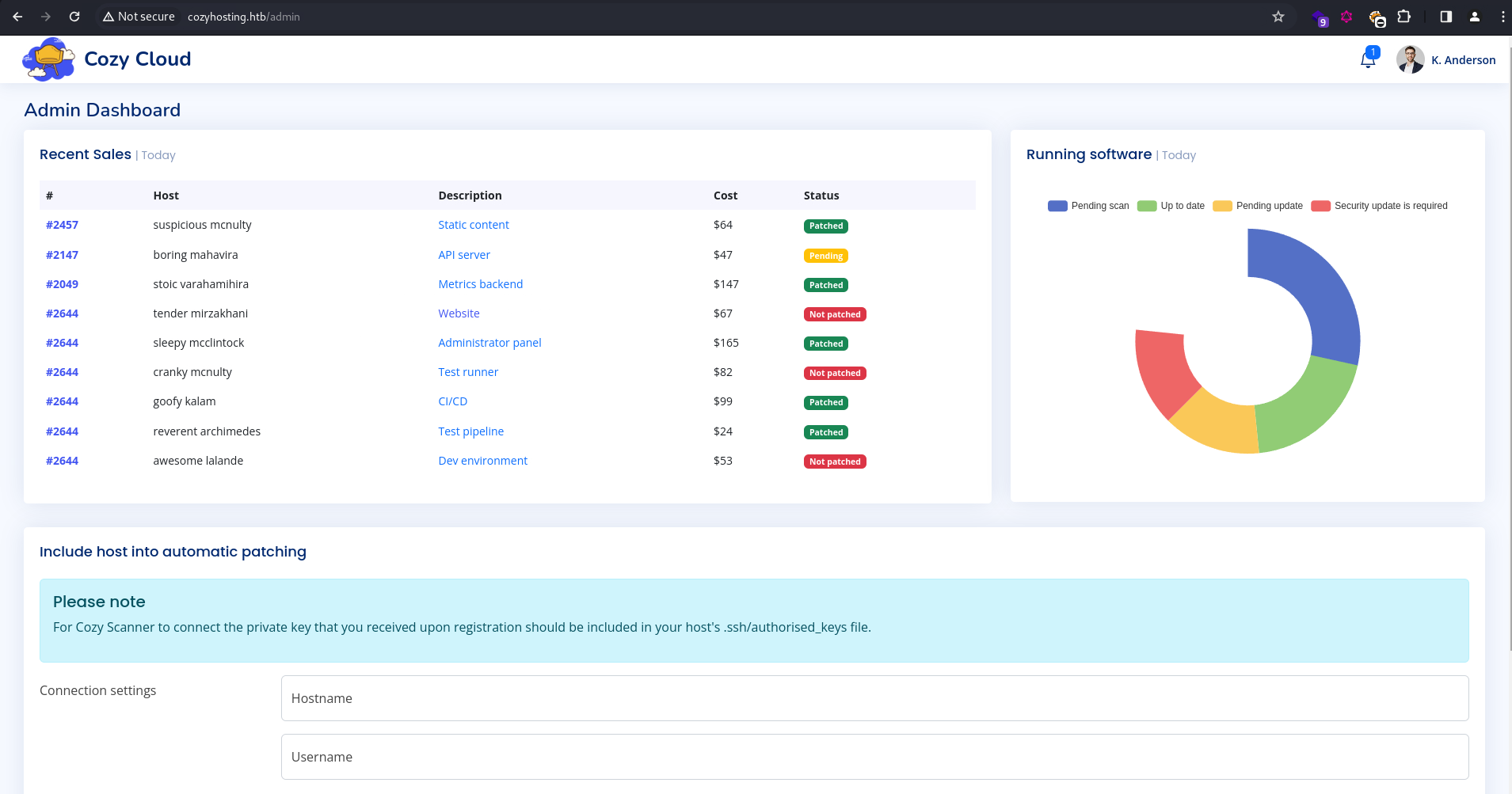The height and width of the screenshot is (794, 1512).
Task: Toggle Security update is required legend
Action: coord(1379,206)
